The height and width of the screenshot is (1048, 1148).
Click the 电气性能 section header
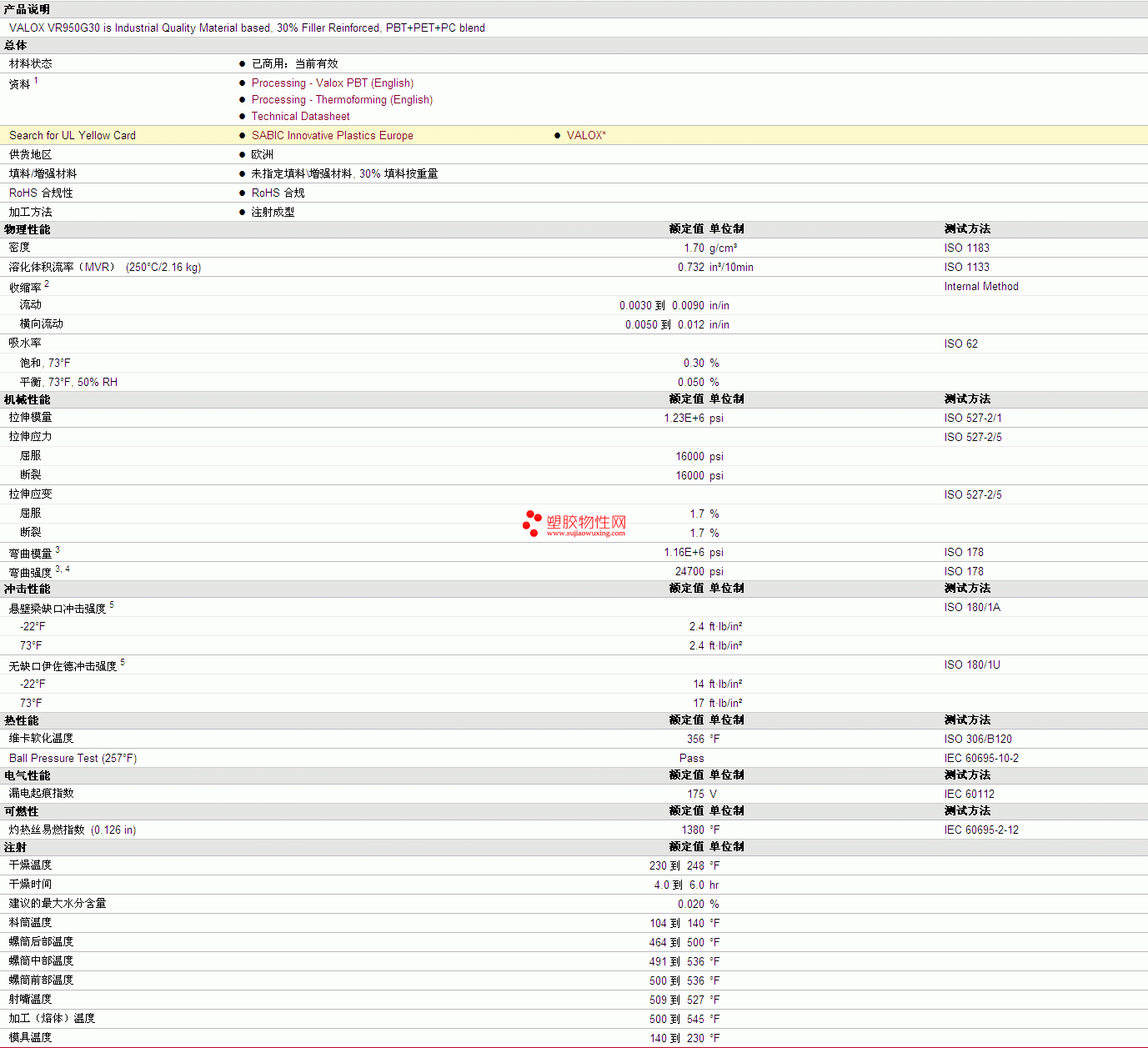pos(27,775)
